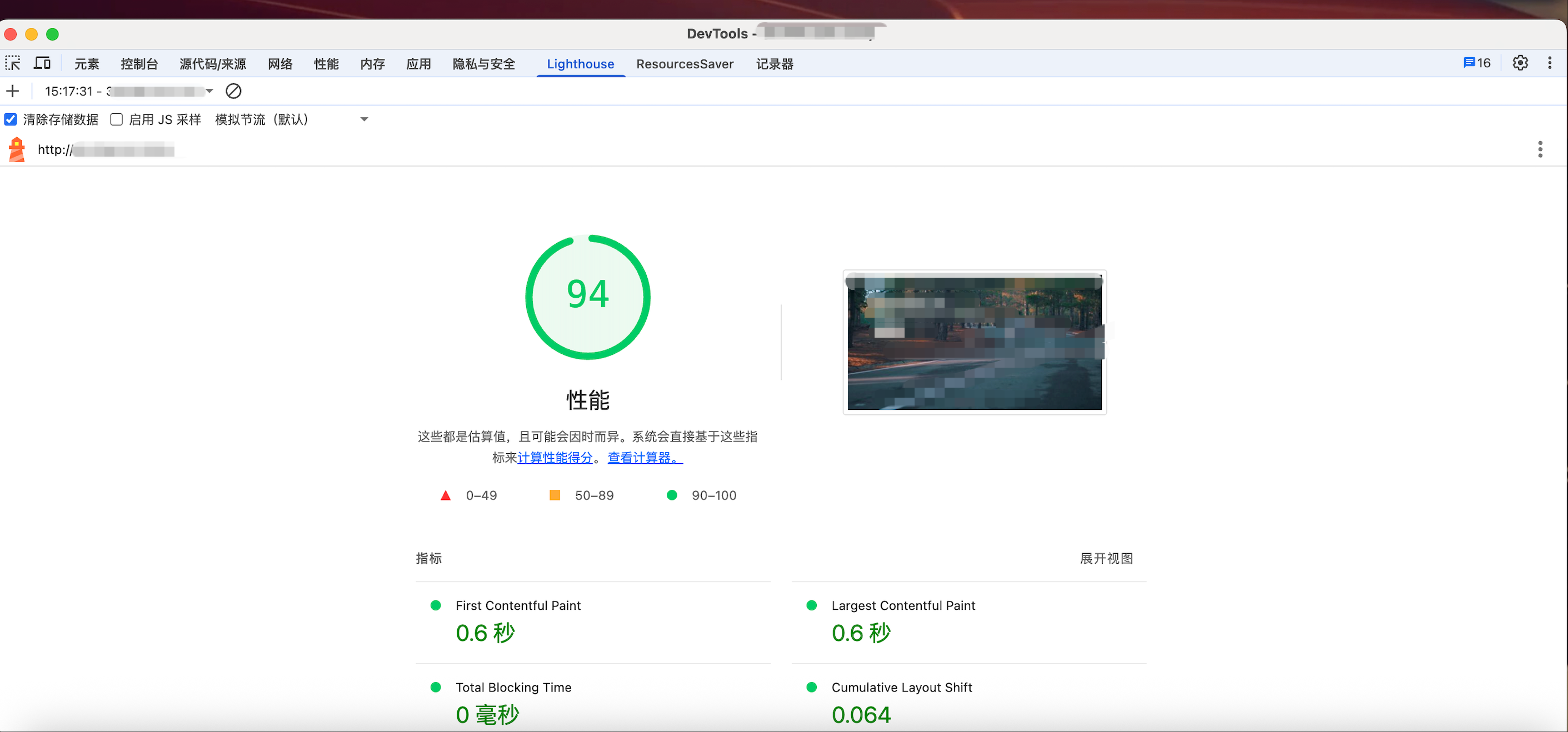Viewport: 1568px width, 732px height.
Task: Open the ResourcesSaver tab
Action: 685,64
